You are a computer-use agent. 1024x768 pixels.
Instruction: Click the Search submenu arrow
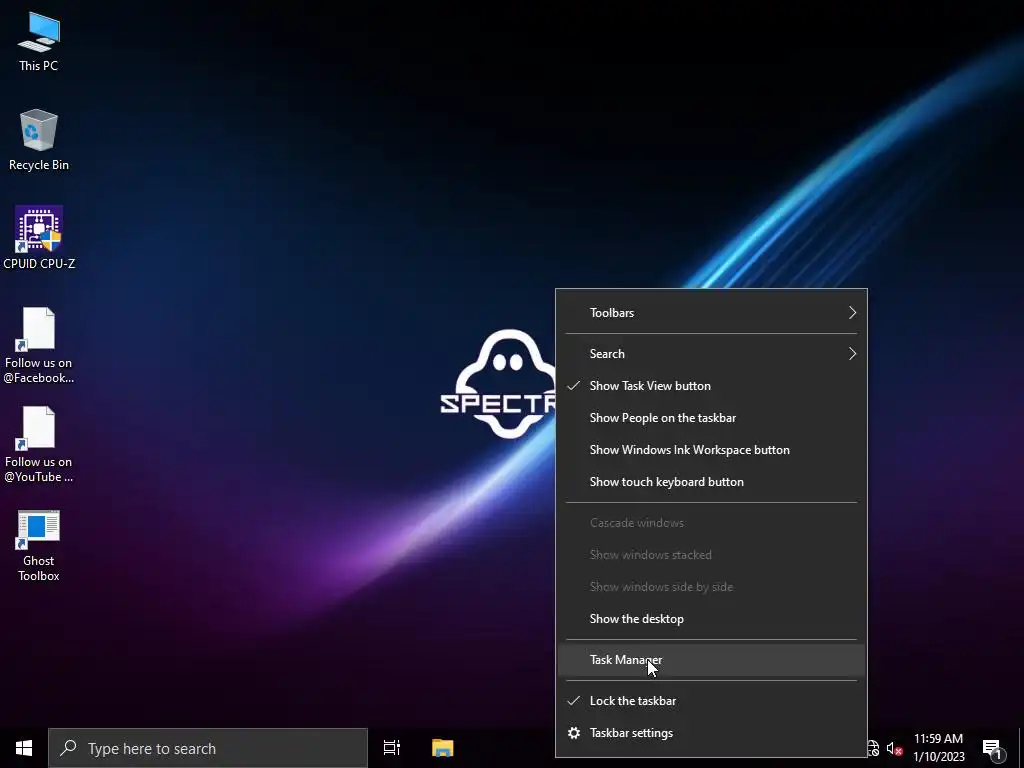click(x=852, y=354)
